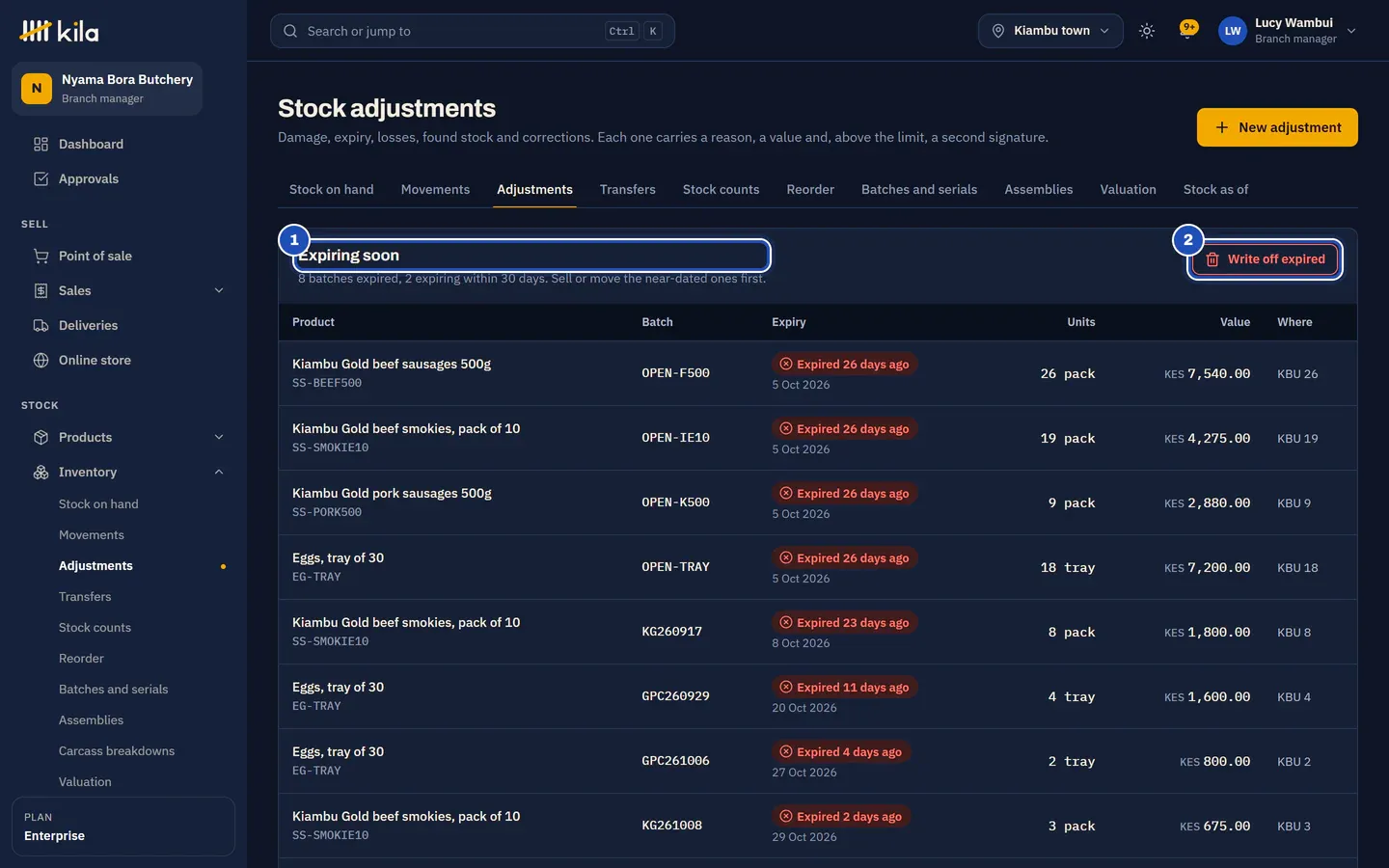
Task: Click the Enterprise plan card
Action: (x=123, y=827)
